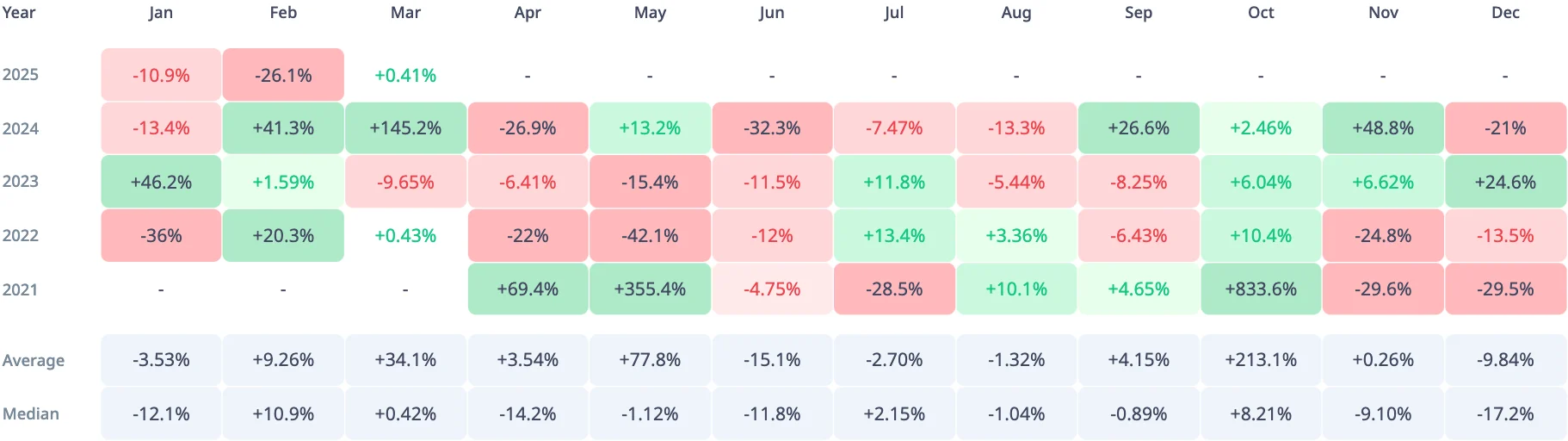Select the April median -14.2% cell
Viewport: 1568px width, 441px height.
pos(528,414)
